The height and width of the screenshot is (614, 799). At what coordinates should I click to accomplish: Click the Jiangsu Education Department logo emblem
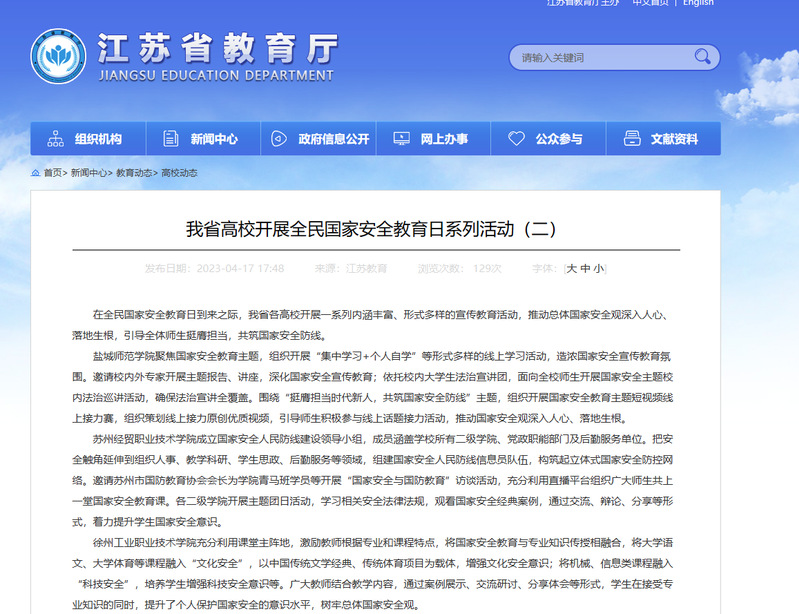pos(60,56)
